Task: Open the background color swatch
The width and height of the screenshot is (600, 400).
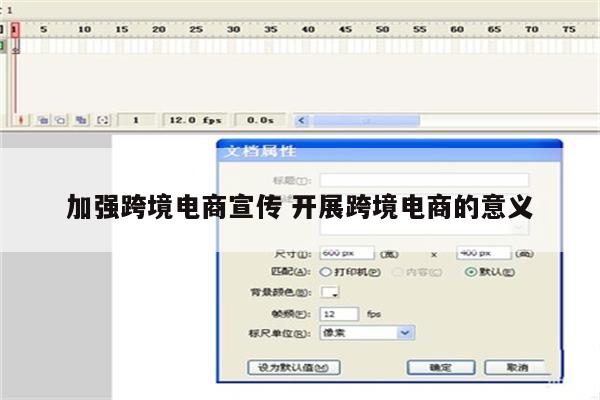Action: pos(329,292)
